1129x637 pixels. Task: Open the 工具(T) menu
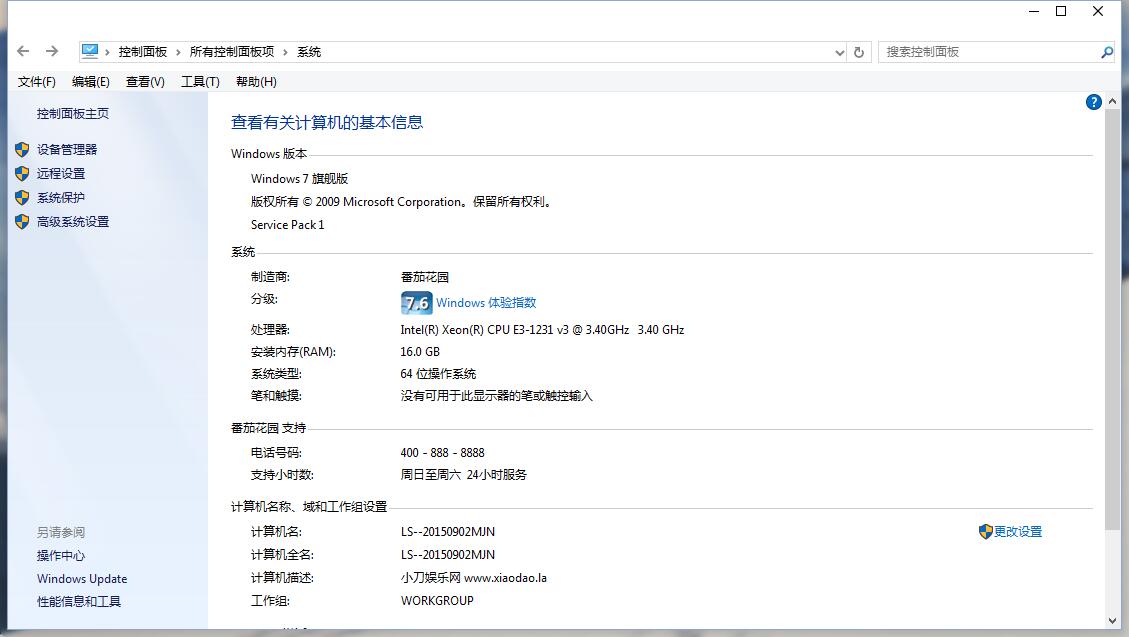[200, 81]
